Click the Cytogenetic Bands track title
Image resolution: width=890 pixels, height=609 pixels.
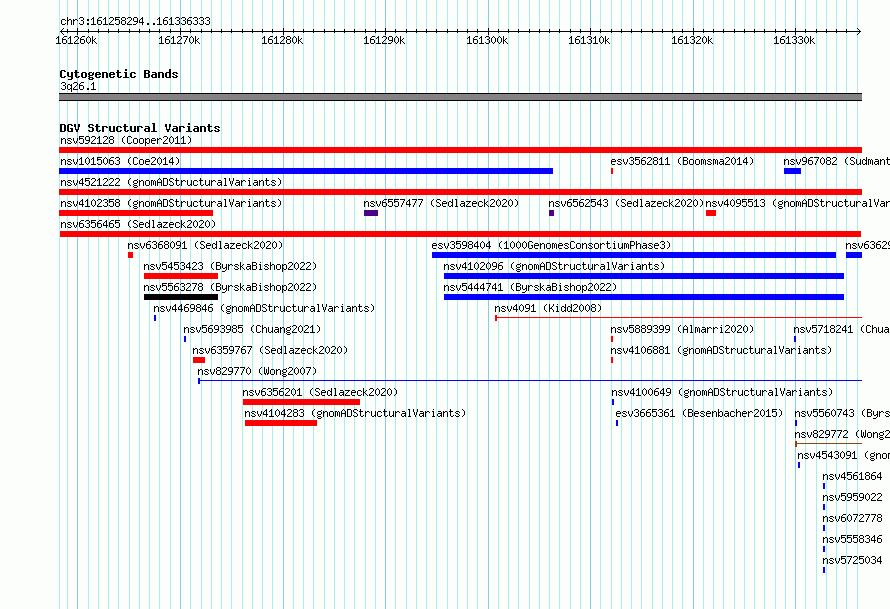[119, 74]
